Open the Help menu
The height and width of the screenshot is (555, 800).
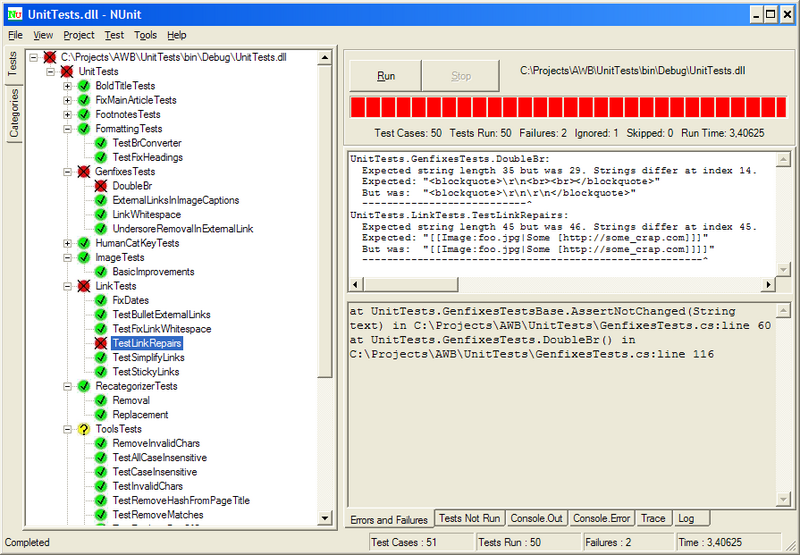pos(177,35)
